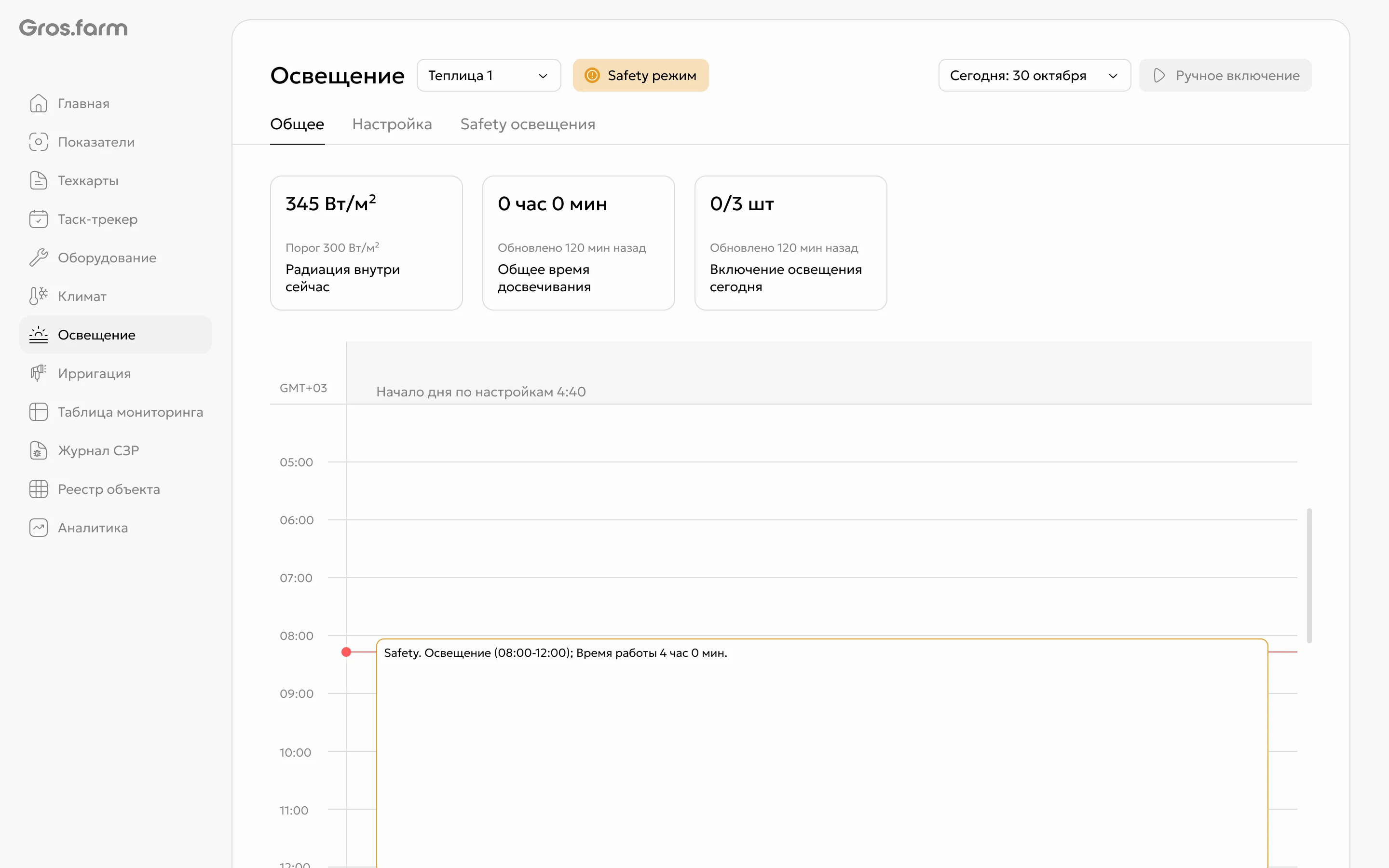Viewport: 1389px width, 868px height.
Task: Click the Общее время досвечивания label
Action: (x=544, y=278)
